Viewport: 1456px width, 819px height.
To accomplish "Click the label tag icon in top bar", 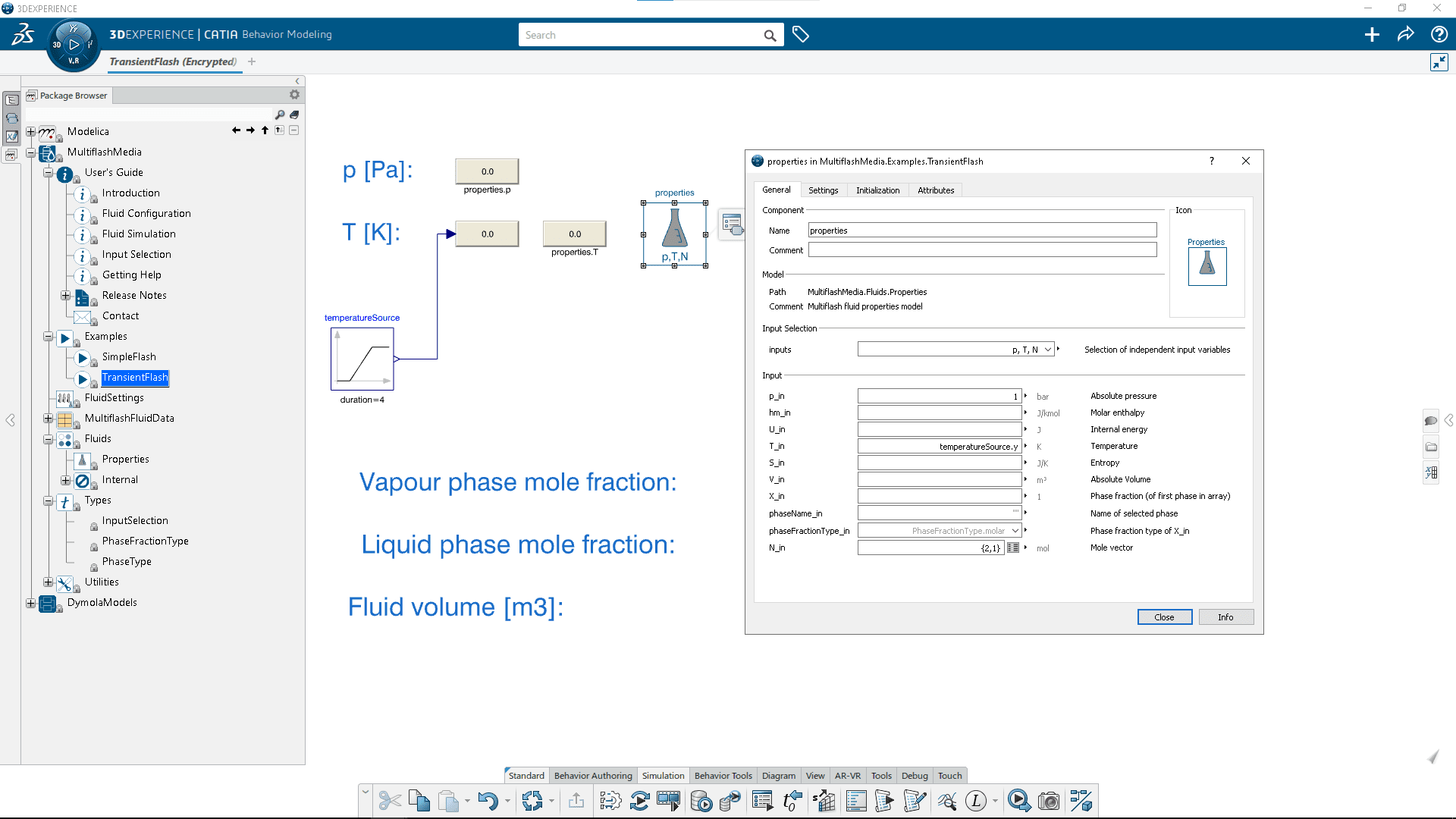I will pos(800,34).
